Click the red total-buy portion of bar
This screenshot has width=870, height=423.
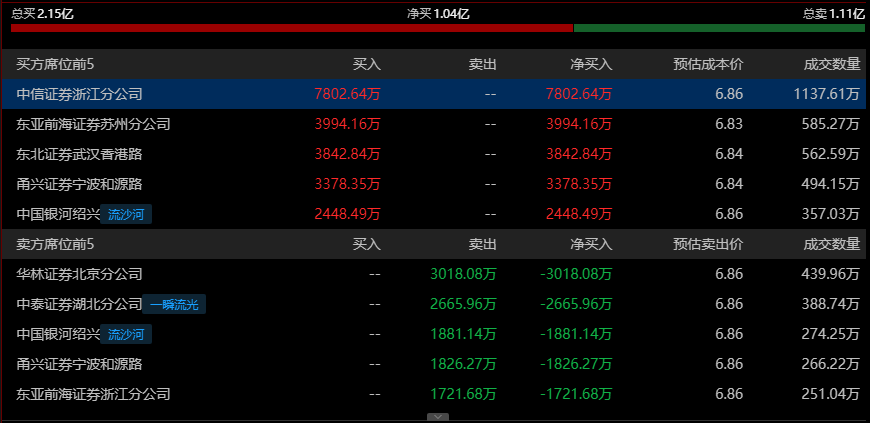click(x=292, y=28)
